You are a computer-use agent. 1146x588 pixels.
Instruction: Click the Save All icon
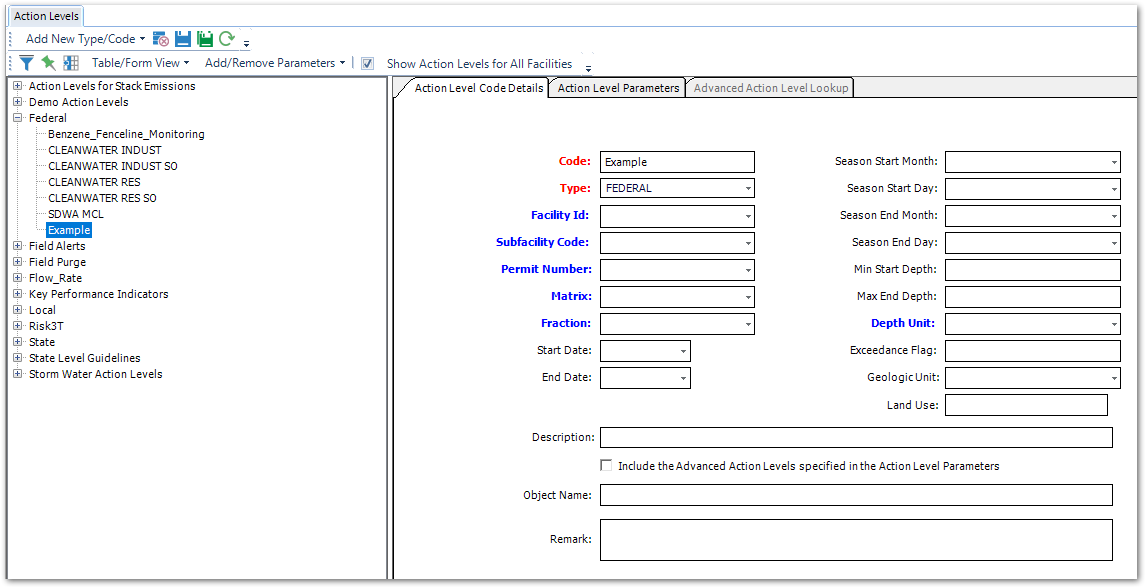(x=205, y=38)
